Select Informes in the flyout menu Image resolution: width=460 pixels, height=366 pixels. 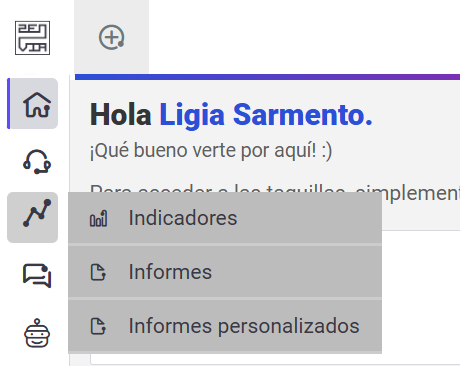(x=225, y=272)
